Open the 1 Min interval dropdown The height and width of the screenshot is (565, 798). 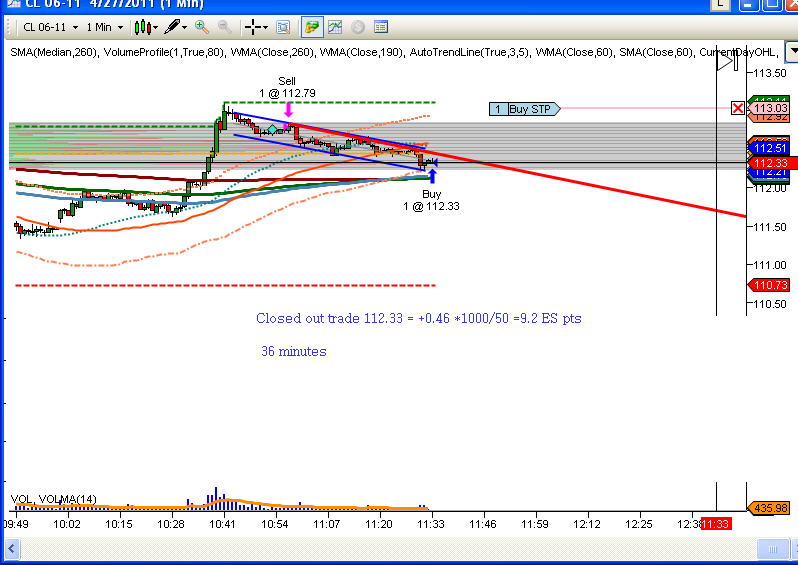[x=104, y=27]
